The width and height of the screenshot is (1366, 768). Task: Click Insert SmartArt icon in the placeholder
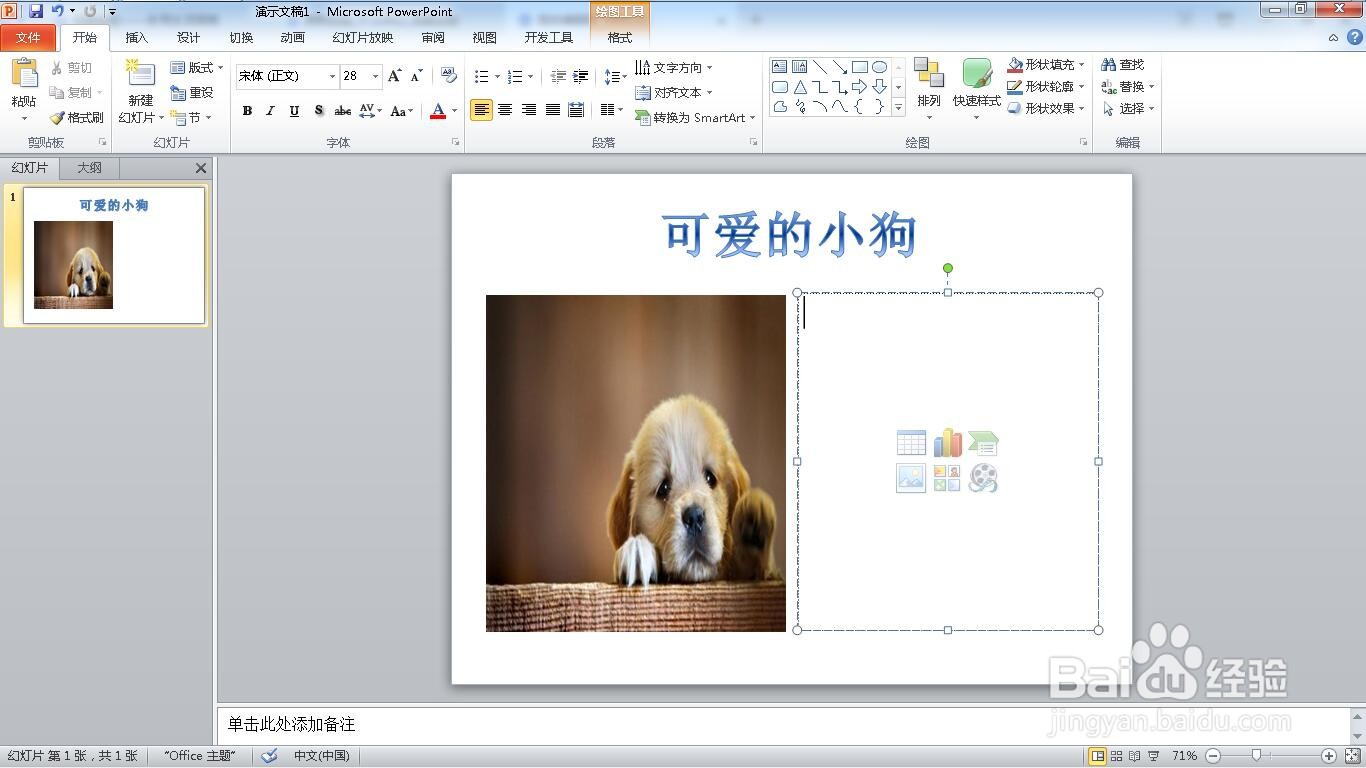pos(983,443)
